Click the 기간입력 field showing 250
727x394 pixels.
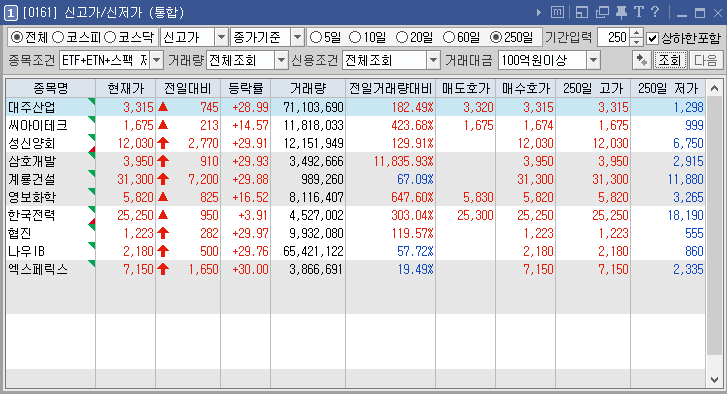[614, 37]
